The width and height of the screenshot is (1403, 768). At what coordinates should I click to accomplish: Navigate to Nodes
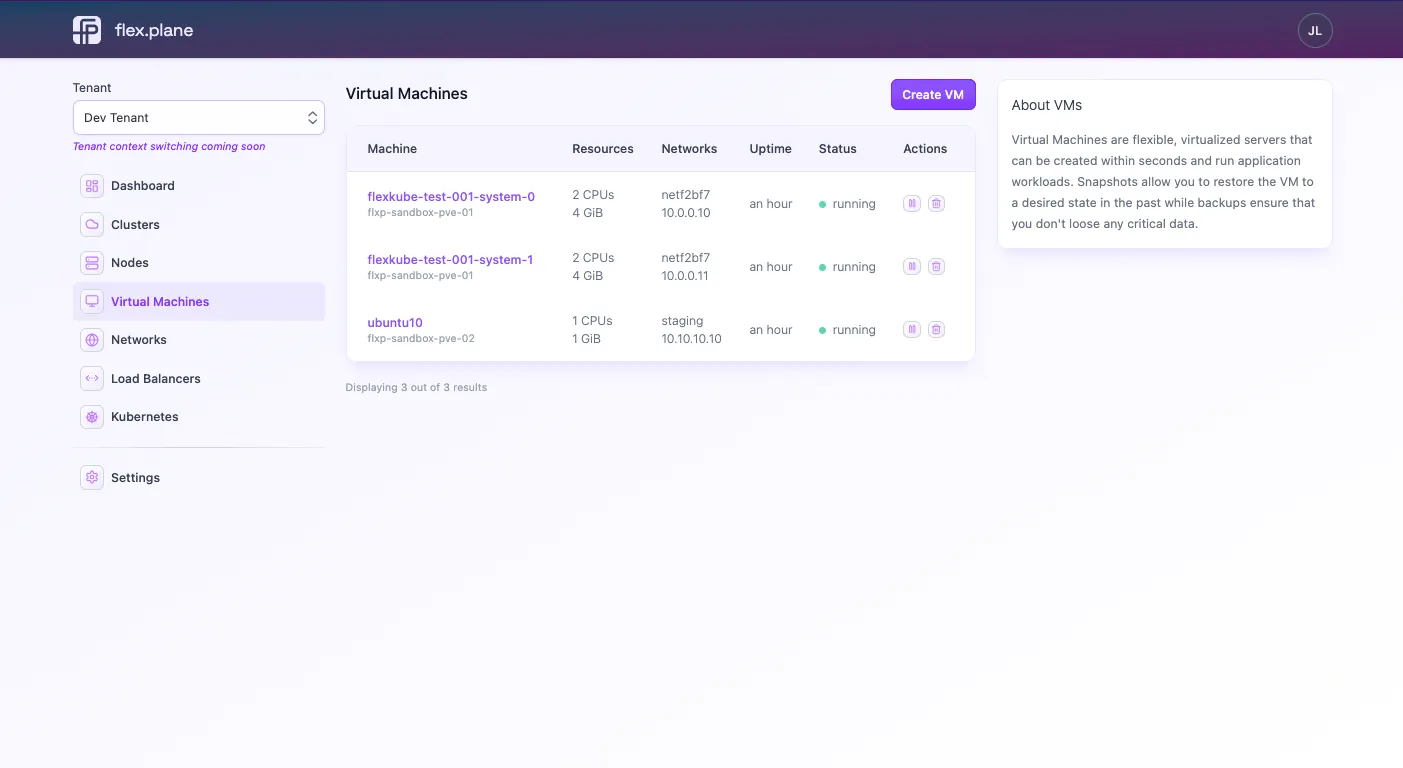tap(199, 263)
